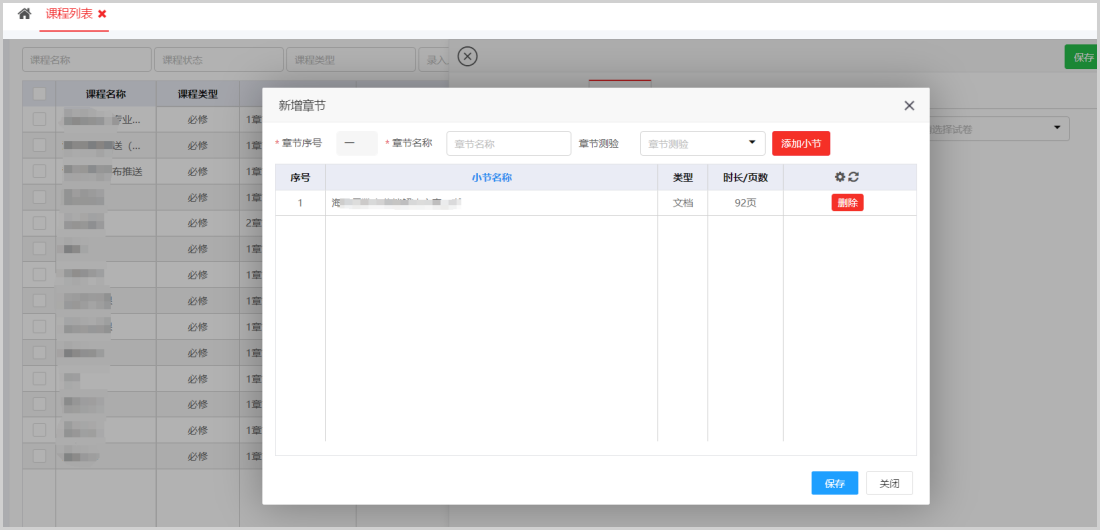Click the 关闭 button in dialog footer
This screenshot has width=1100, height=530.
[889, 483]
